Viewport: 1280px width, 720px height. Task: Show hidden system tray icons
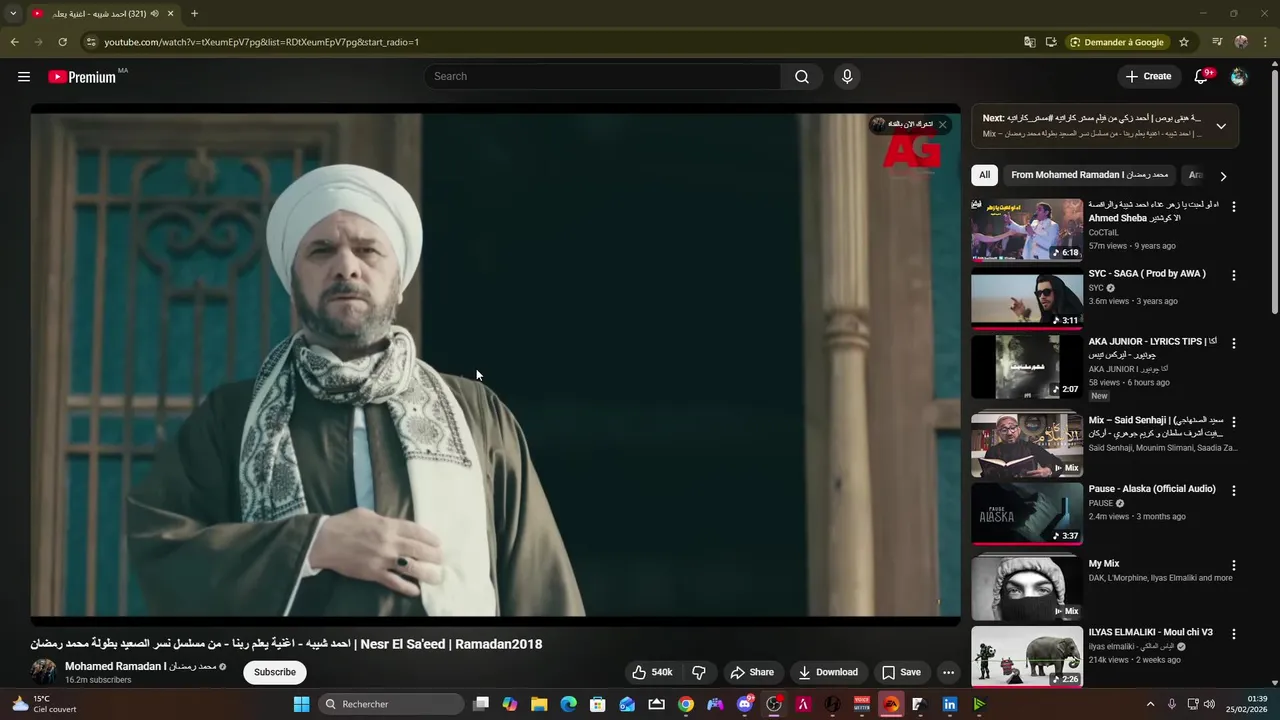[1150, 704]
